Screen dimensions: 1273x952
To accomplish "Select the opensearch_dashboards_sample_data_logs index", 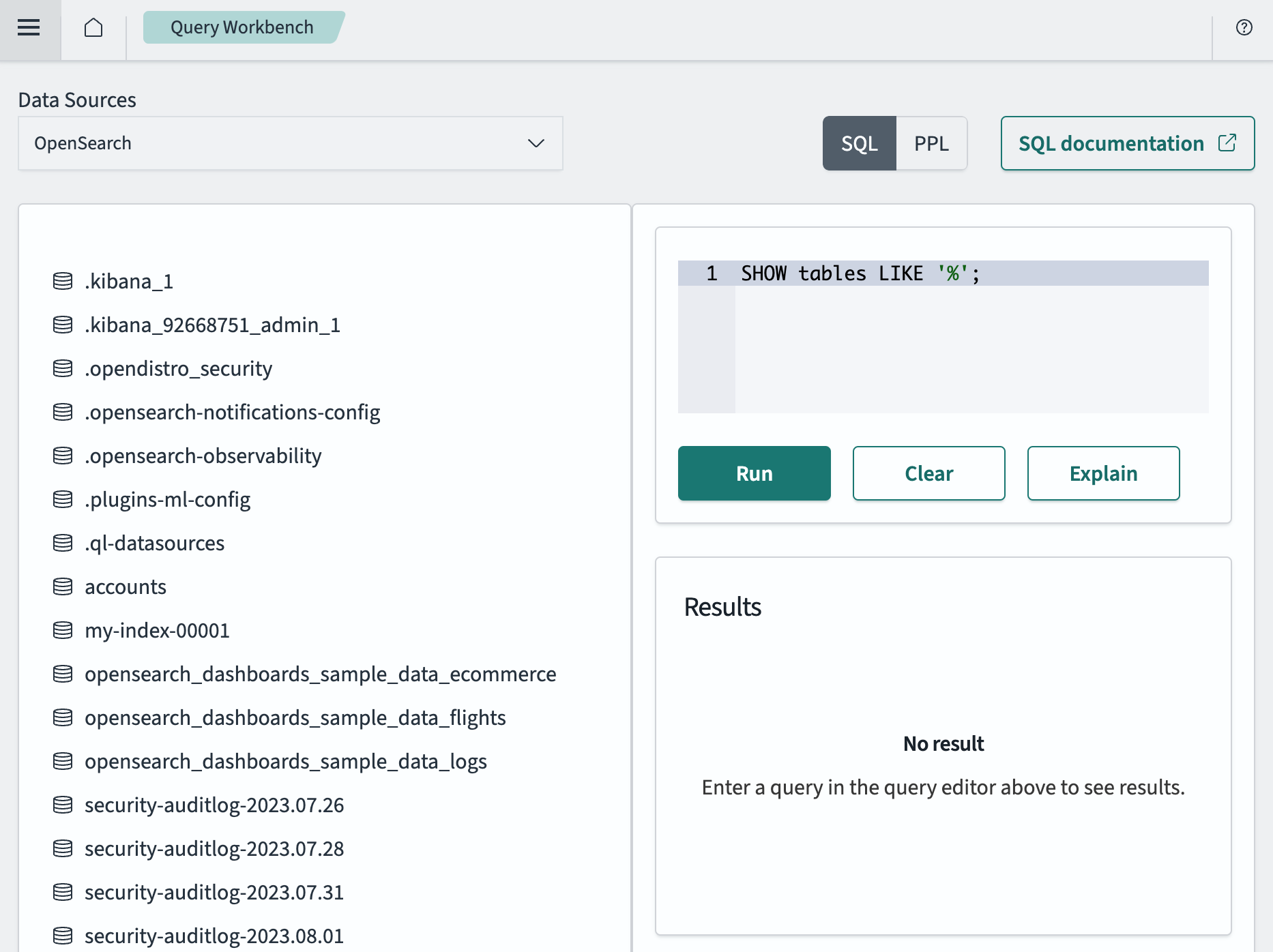I will click(285, 761).
